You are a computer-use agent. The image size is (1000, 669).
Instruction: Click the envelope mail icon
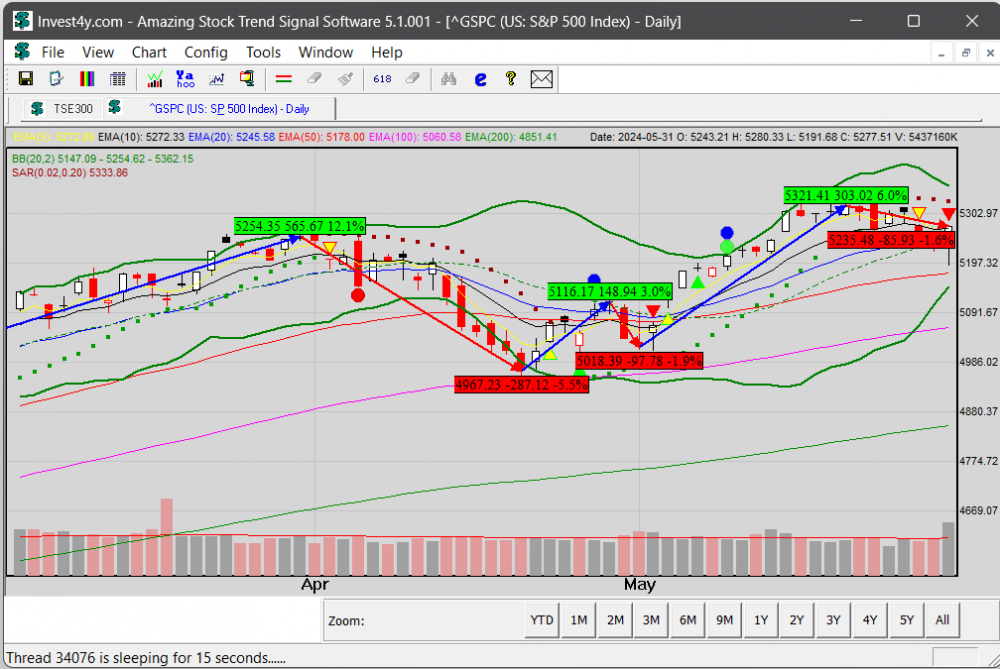542,78
